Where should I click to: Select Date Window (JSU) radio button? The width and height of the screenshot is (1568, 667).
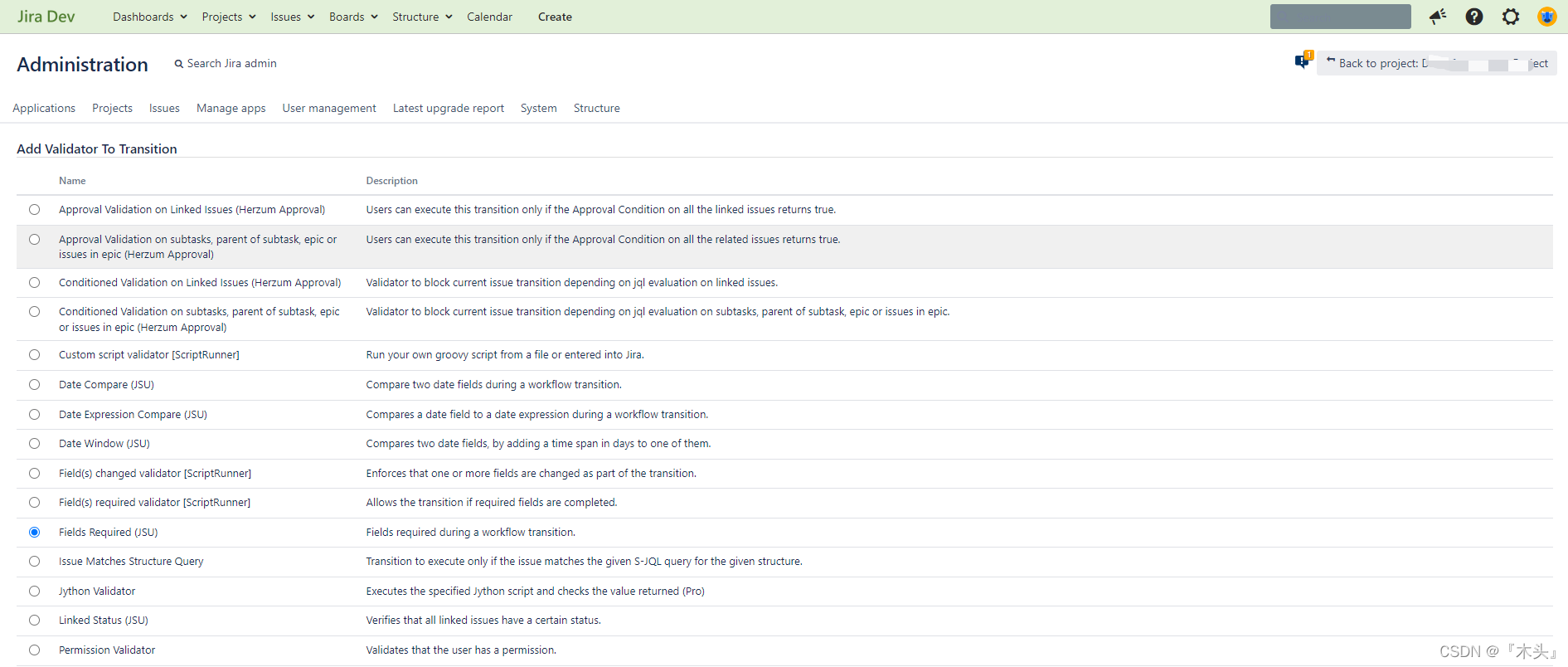(34, 444)
